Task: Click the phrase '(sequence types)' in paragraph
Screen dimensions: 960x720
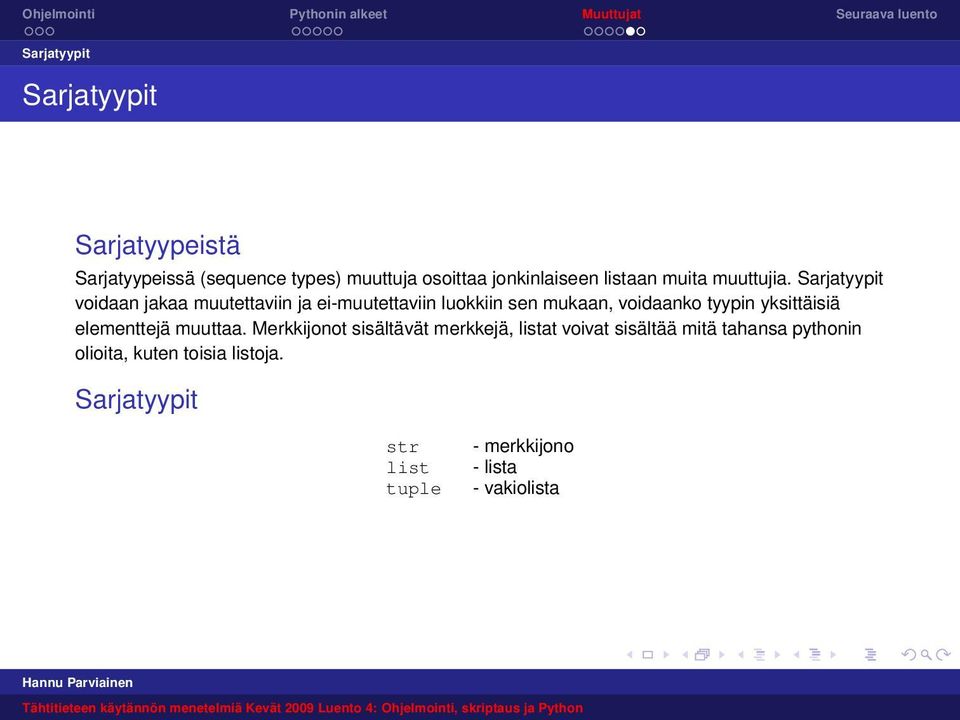Action: click(x=270, y=279)
